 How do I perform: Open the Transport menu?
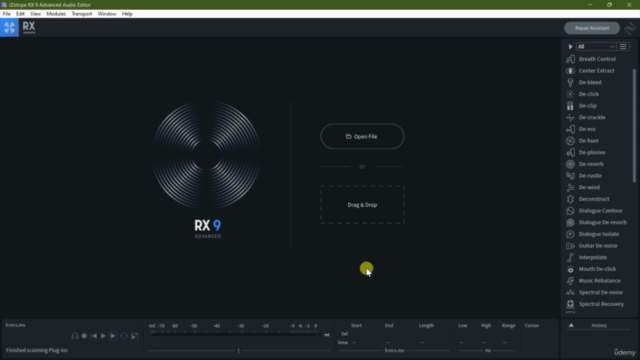[x=82, y=14]
